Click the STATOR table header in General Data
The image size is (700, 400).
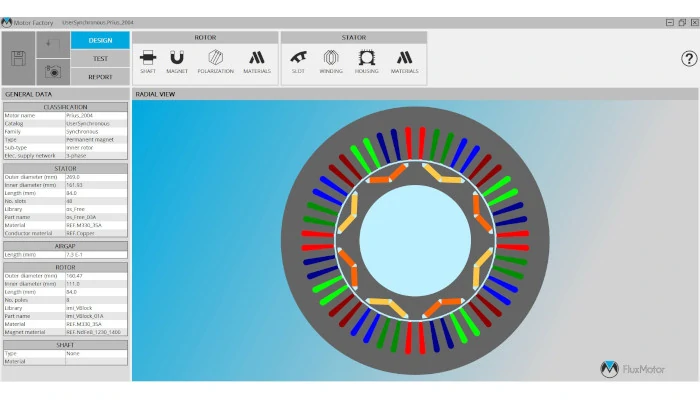(65, 169)
